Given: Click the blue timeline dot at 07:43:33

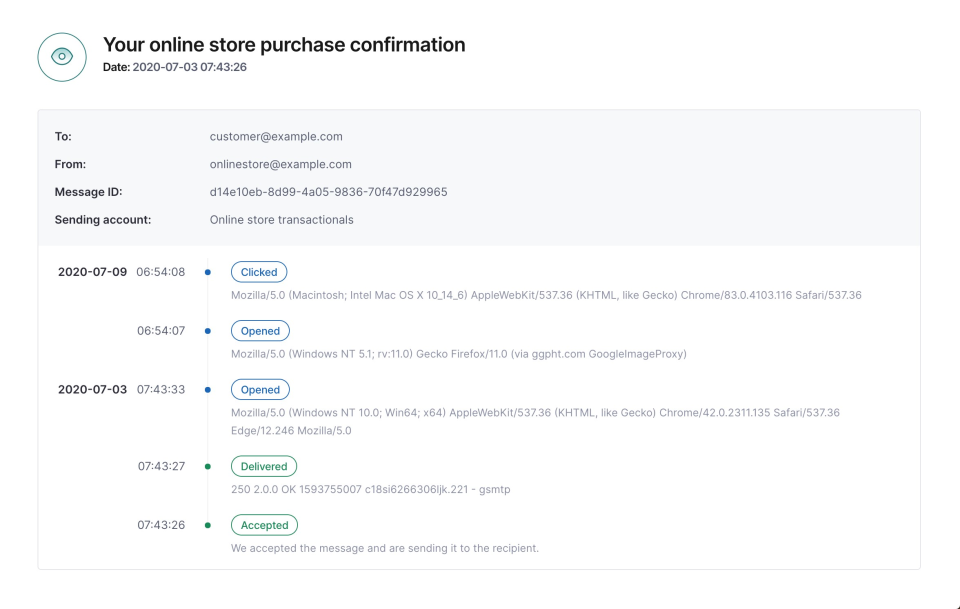Looking at the screenshot, I should tap(207, 390).
